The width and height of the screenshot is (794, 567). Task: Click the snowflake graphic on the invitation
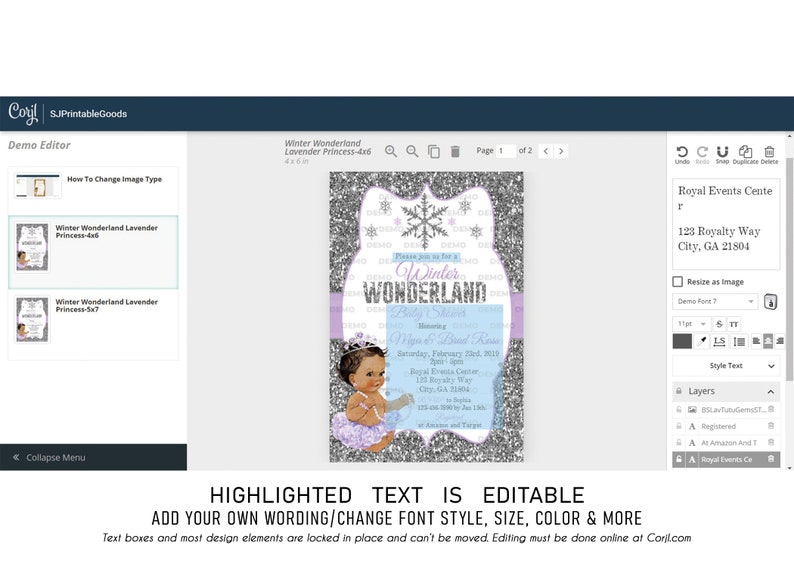point(424,221)
